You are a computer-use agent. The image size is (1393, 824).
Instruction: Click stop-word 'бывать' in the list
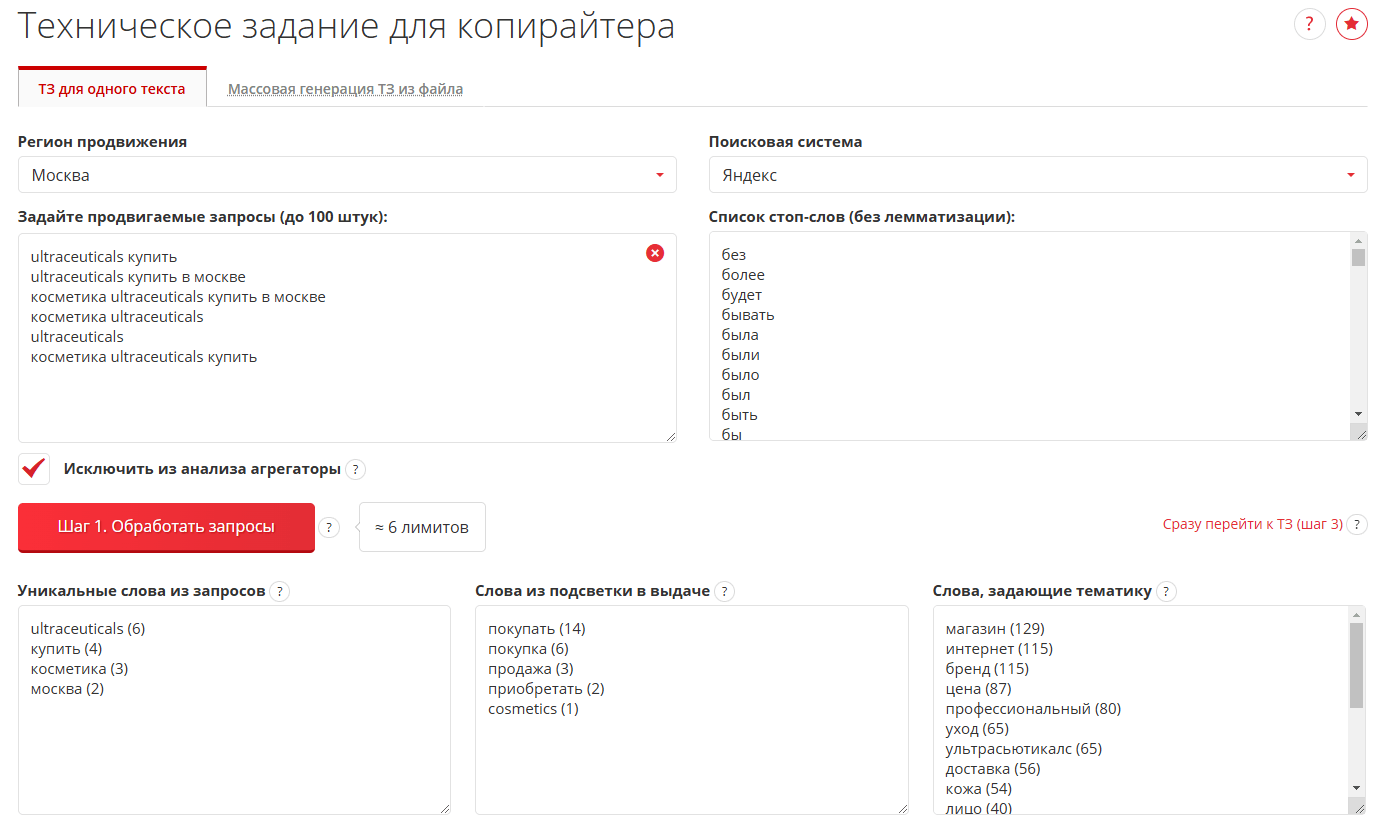click(748, 315)
